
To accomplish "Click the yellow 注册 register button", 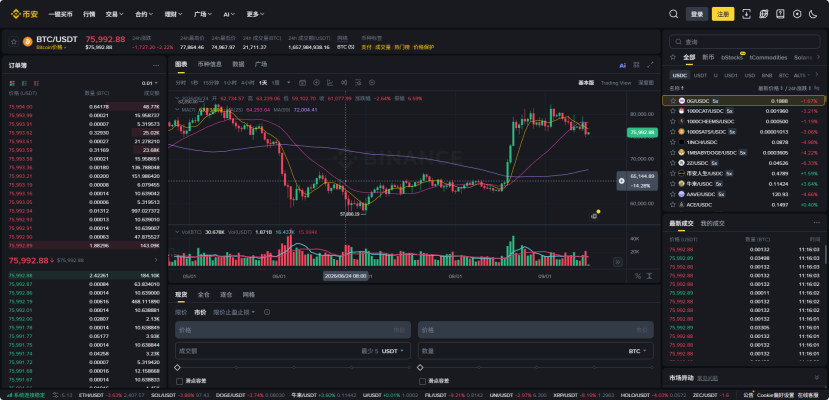I will [723, 14].
